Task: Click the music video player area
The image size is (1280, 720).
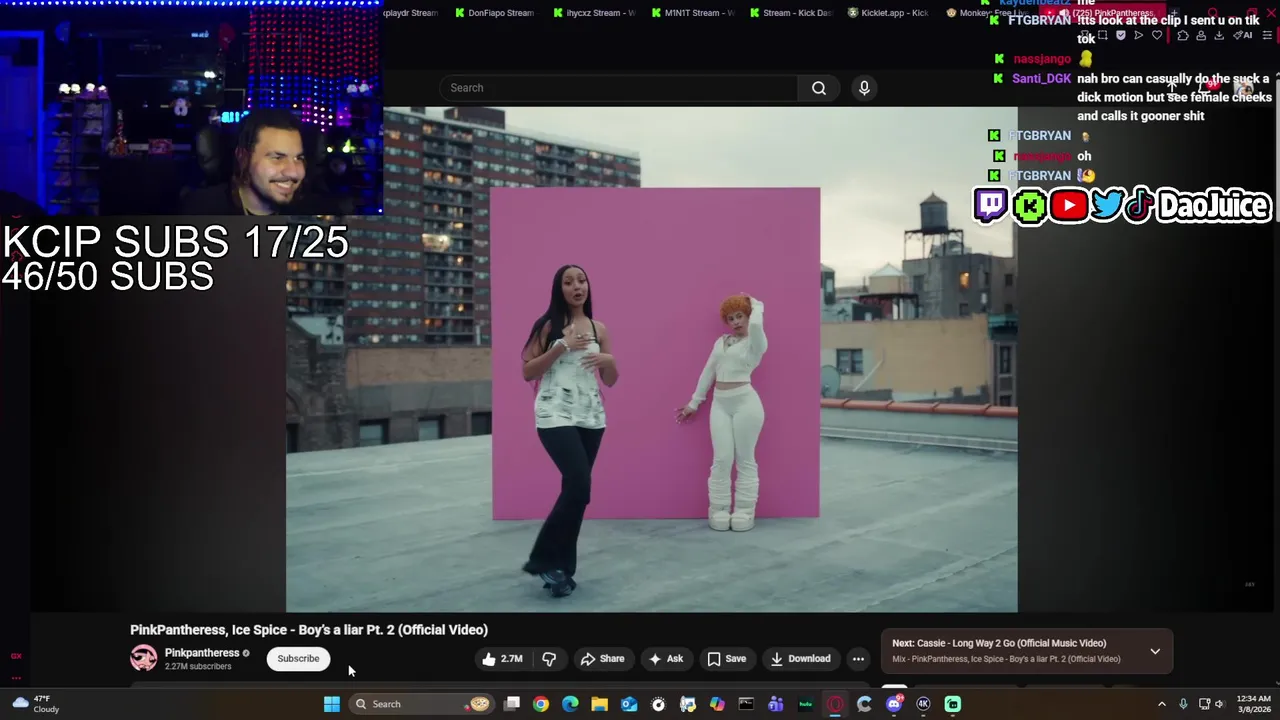Action: click(652, 360)
